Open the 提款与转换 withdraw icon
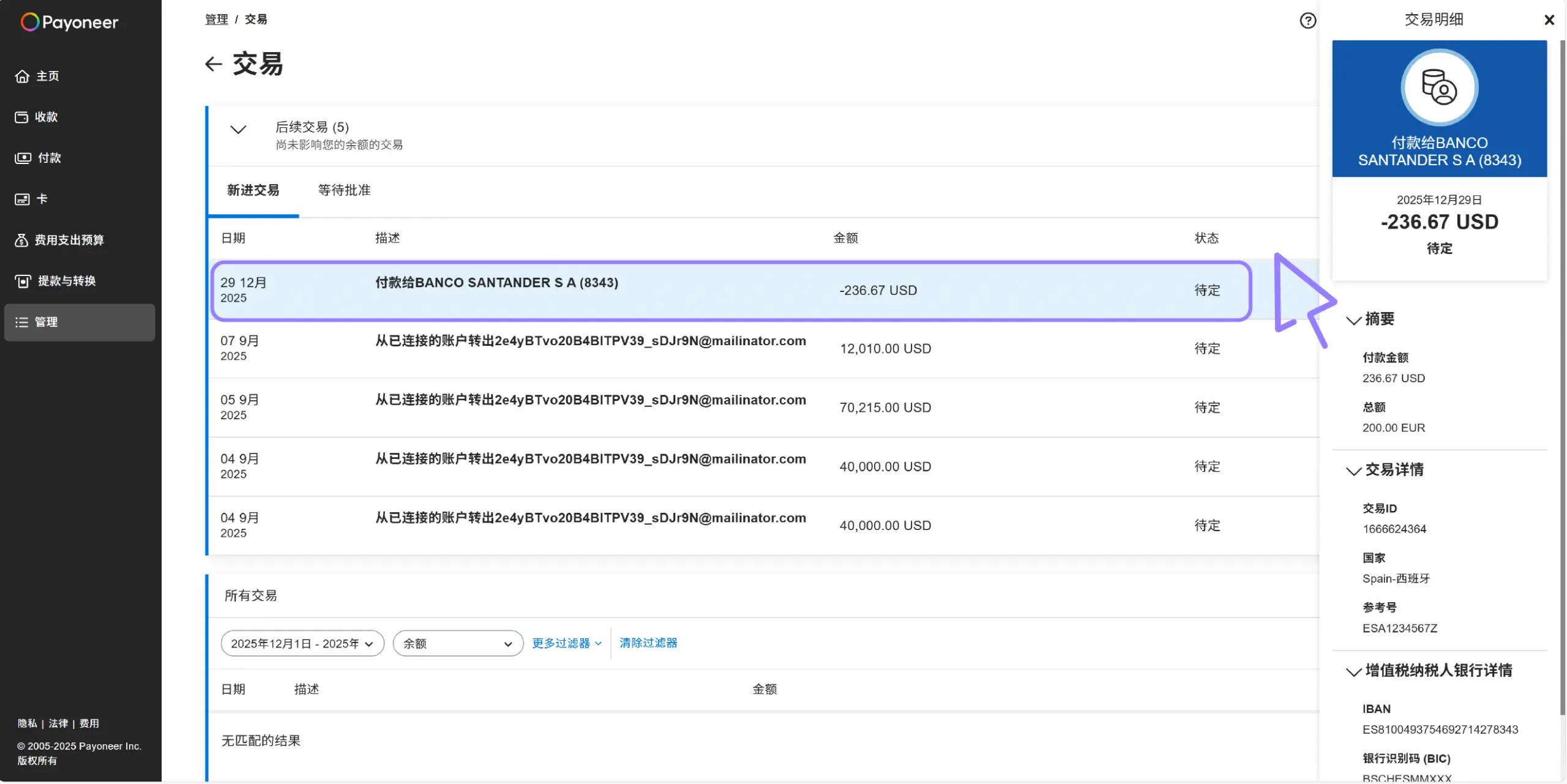Image resolution: width=1567 pixels, height=784 pixels. pos(23,281)
